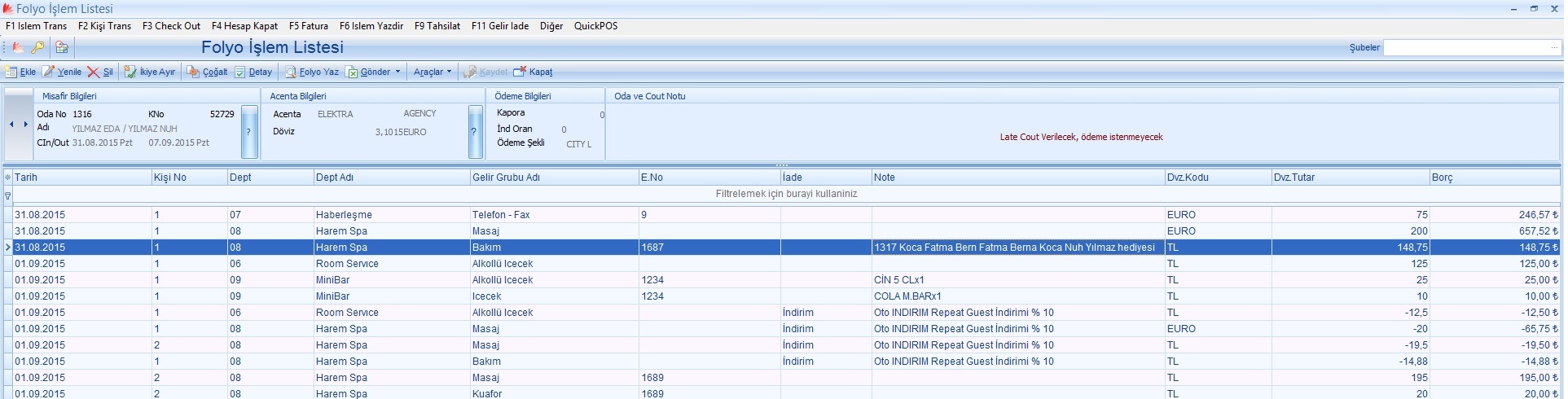Click the filter row to enter criteria
The height and width of the screenshot is (399, 1568).
tap(787, 195)
